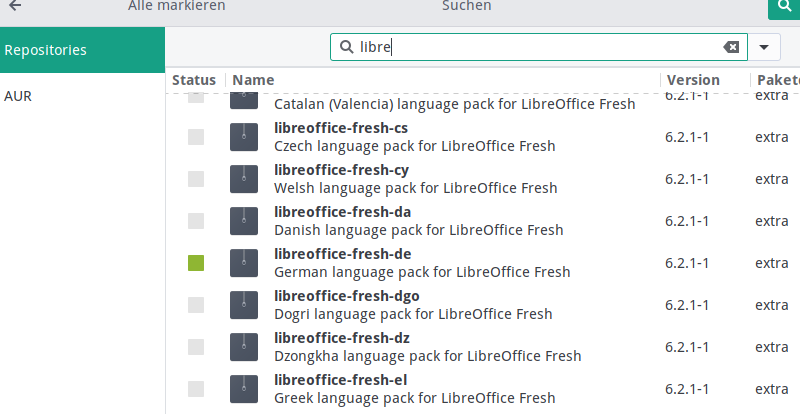Toggle status box for libreoffice-fresh-cy

click(x=196, y=179)
